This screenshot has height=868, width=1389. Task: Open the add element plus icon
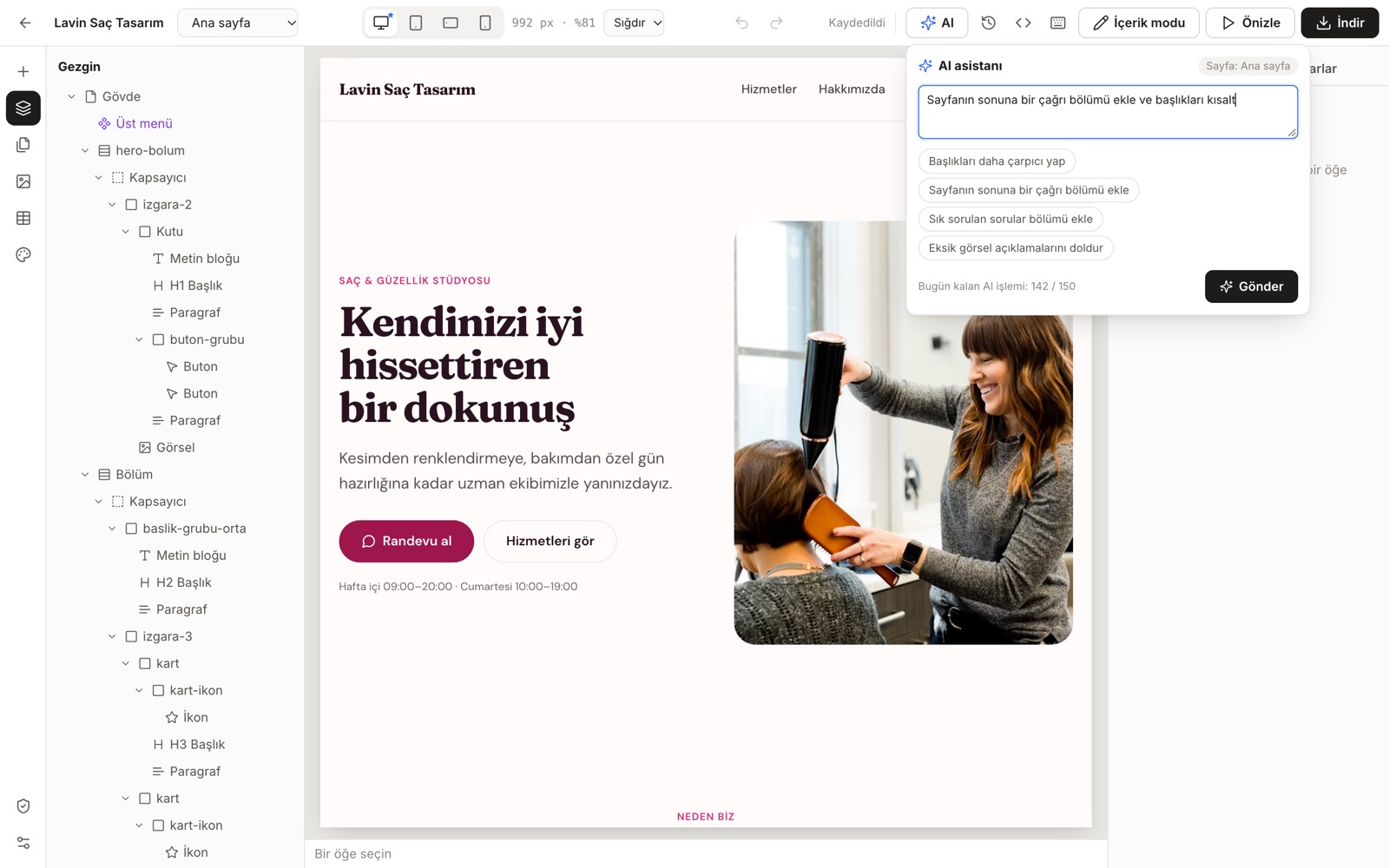(23, 71)
